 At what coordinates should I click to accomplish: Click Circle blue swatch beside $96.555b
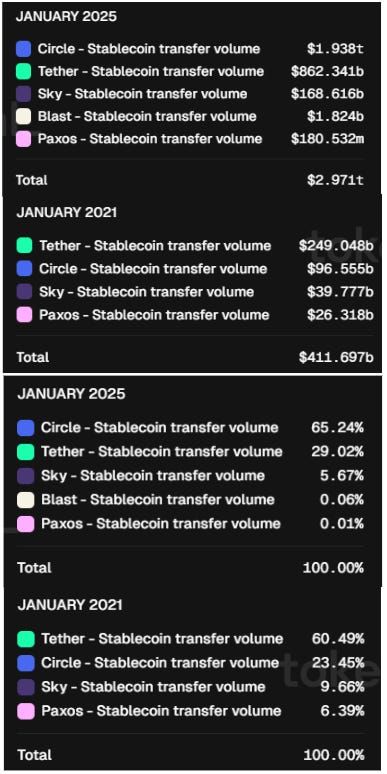(x=24, y=269)
